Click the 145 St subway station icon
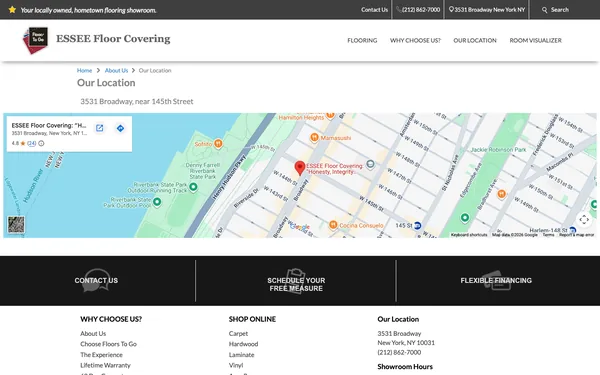600x375 pixels. point(417,225)
